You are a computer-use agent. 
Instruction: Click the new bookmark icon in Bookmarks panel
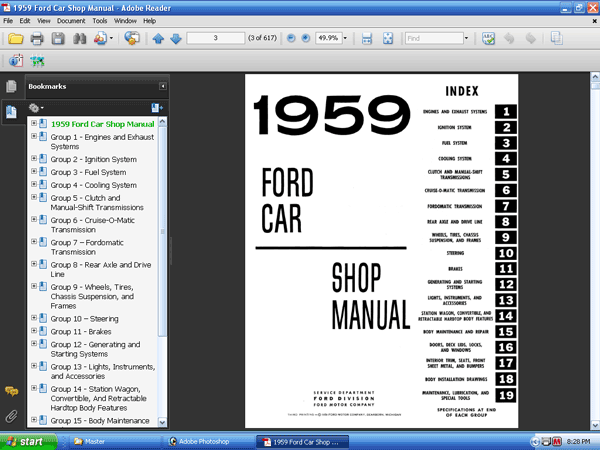(x=157, y=108)
